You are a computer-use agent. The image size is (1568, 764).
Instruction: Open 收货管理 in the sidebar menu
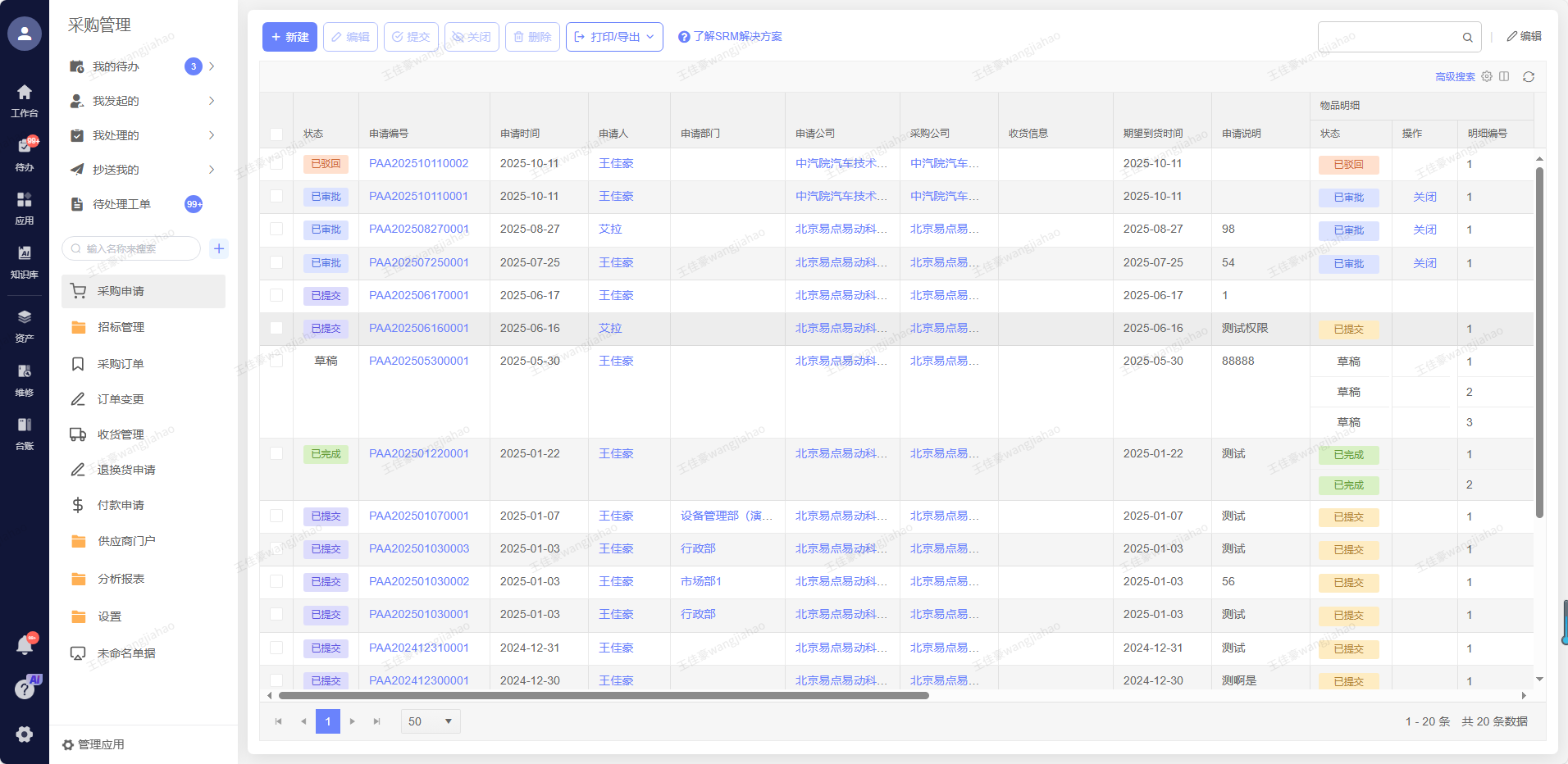click(121, 434)
